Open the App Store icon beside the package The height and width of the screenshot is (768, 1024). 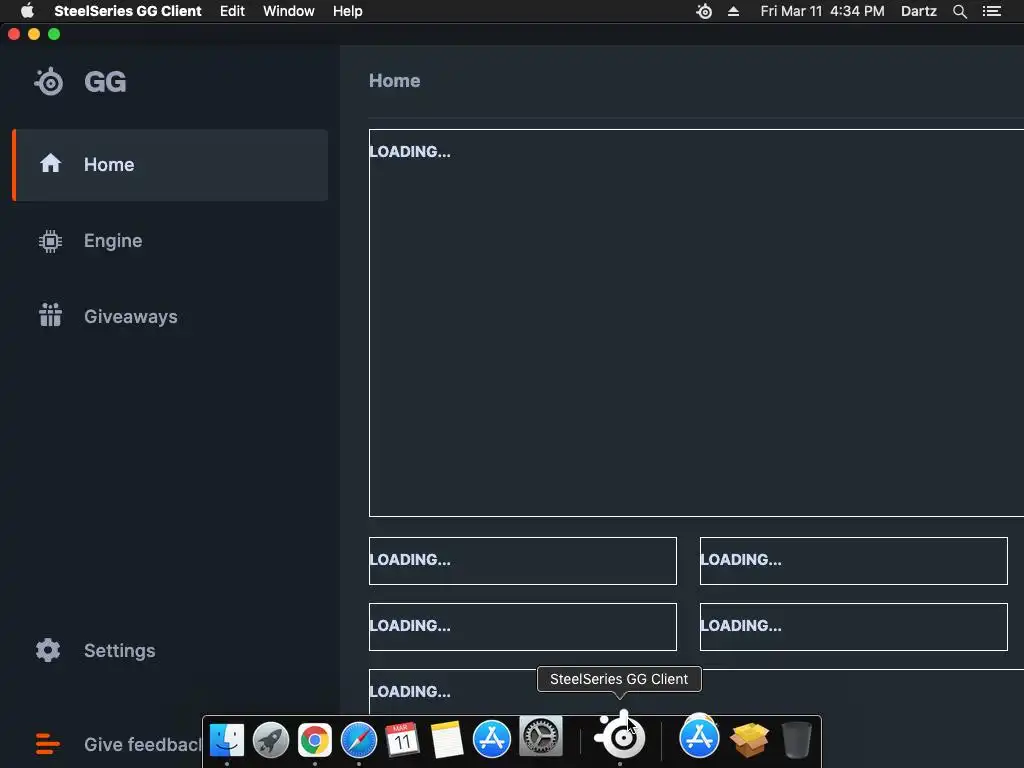point(699,737)
